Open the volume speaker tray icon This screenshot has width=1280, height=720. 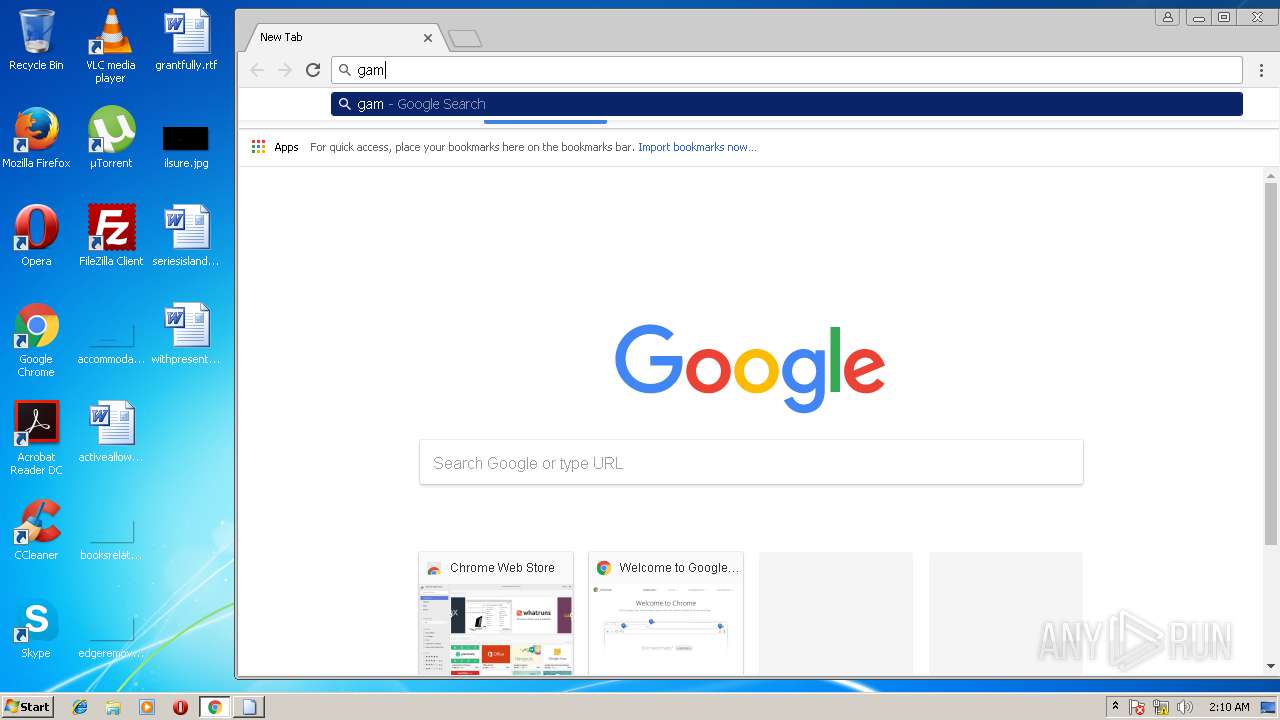pyautogui.click(x=1185, y=707)
